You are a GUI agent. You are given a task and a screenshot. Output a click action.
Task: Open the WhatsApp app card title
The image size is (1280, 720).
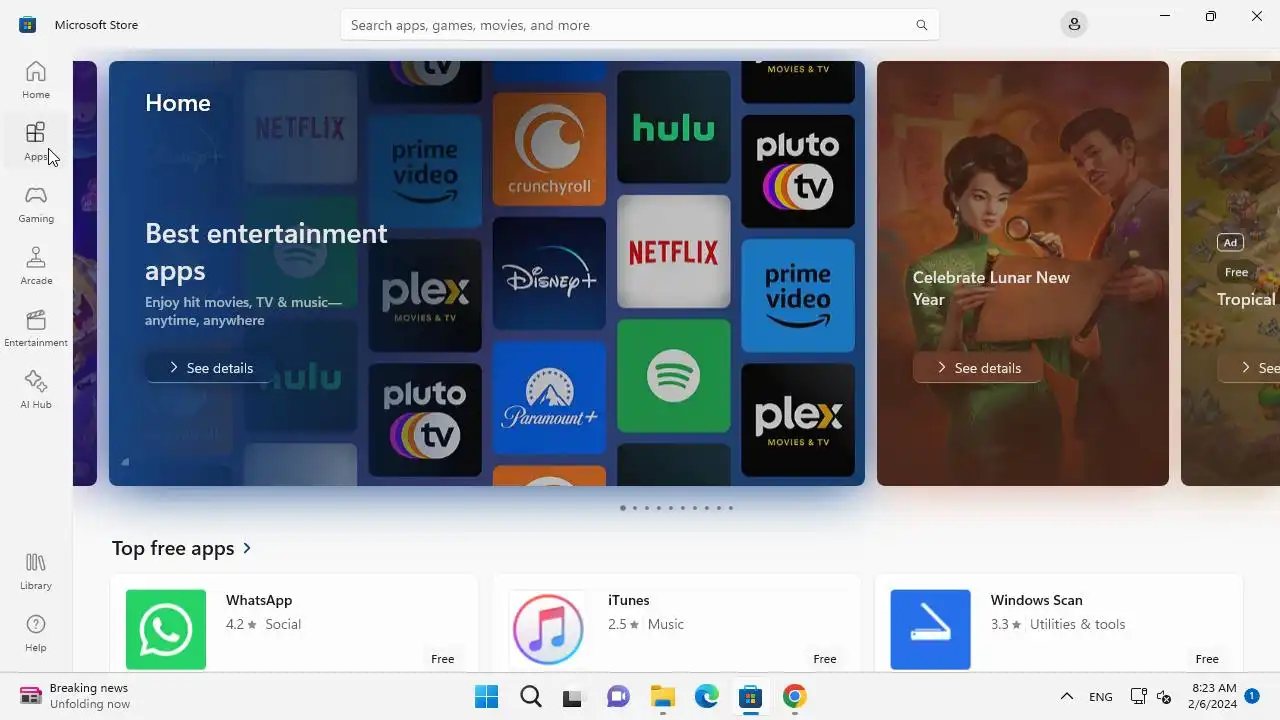[259, 600]
